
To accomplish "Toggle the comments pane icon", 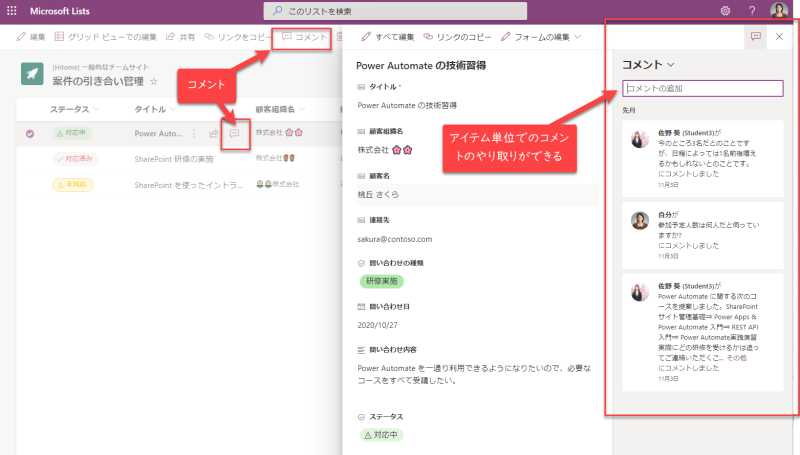I will tap(756, 36).
